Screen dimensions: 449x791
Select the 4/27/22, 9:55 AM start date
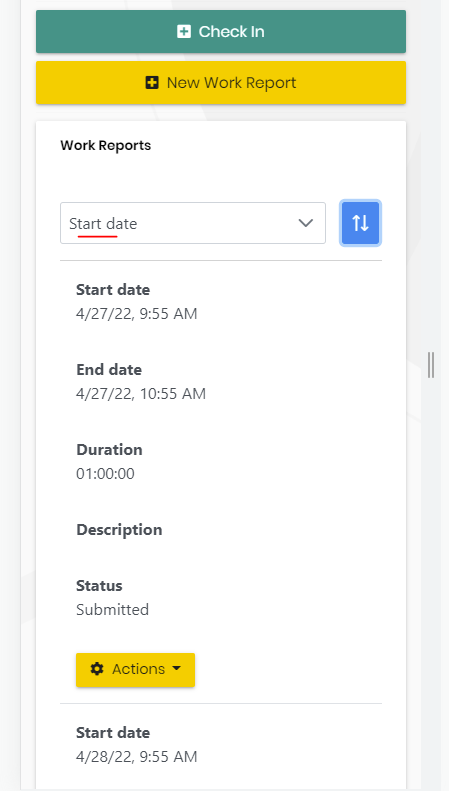click(x=137, y=314)
